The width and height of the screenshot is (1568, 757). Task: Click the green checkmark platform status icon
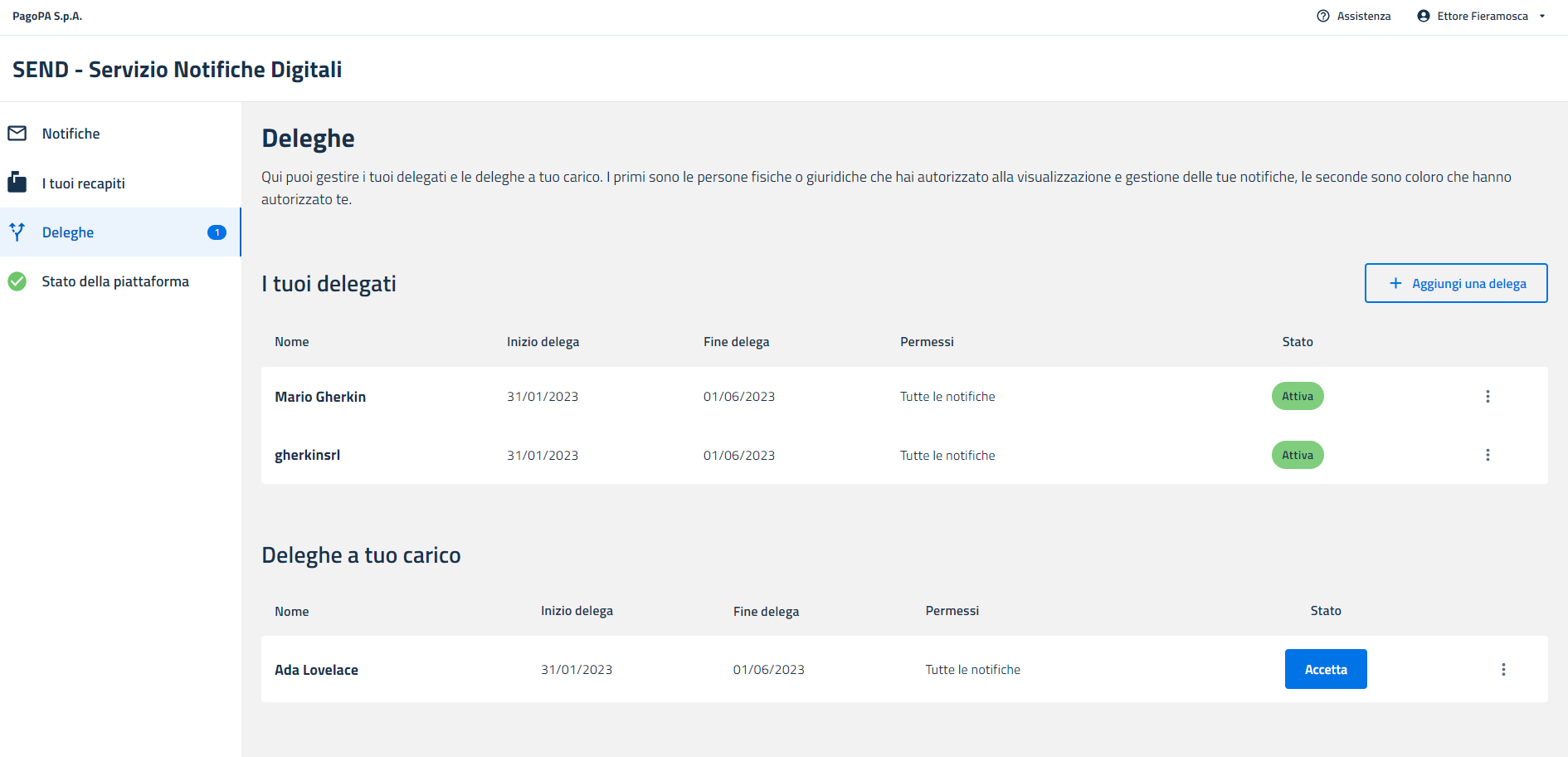tap(17, 281)
